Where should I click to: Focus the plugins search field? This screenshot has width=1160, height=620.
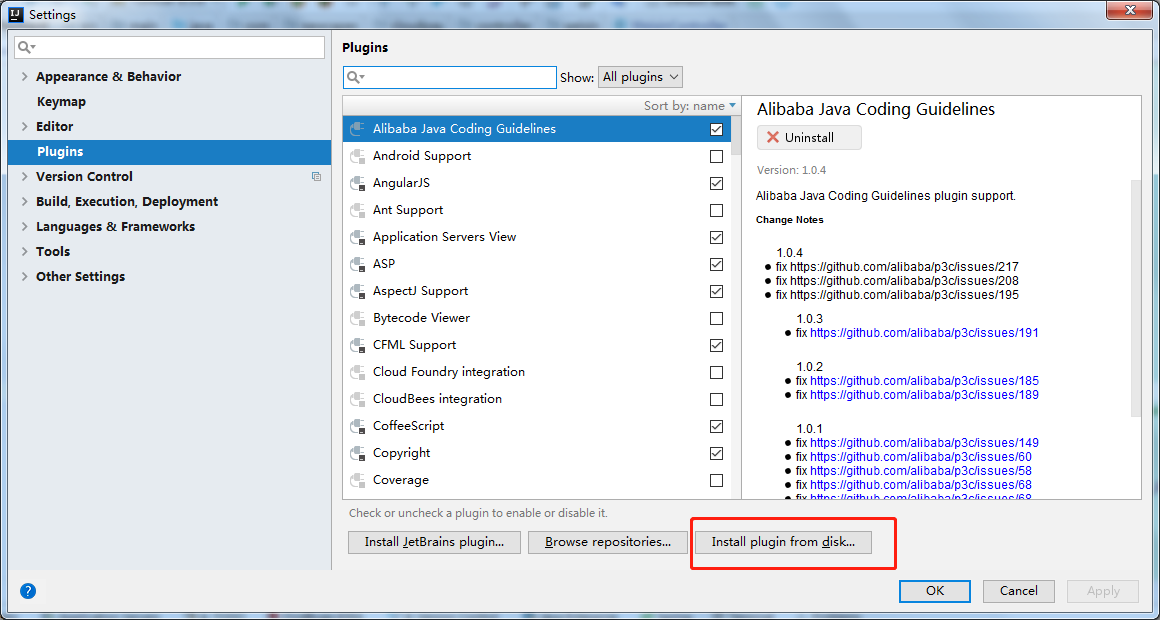[x=450, y=78]
